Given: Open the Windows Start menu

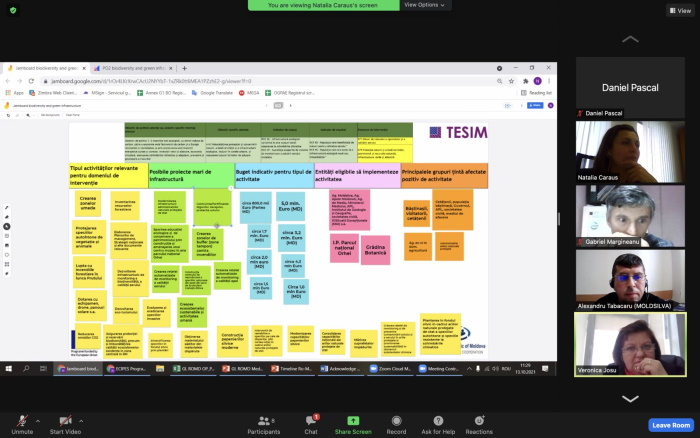Looking at the screenshot, I should click(x=8, y=369).
